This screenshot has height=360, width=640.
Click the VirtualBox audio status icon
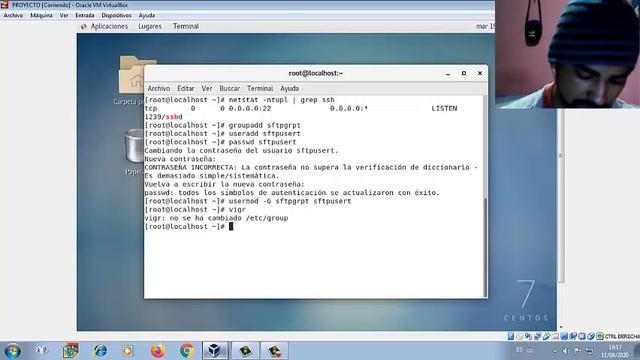point(528,336)
